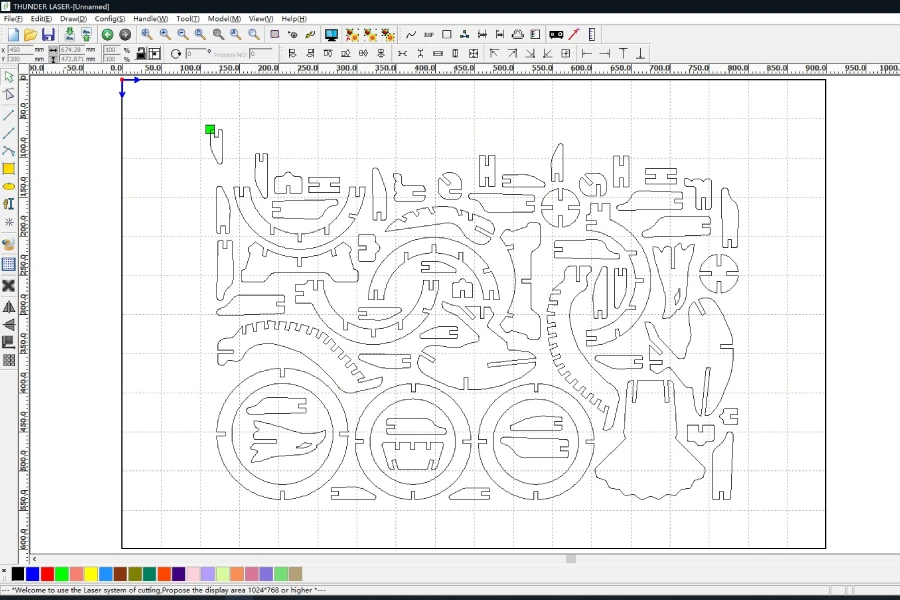Pick the blue color swatch
The width and height of the screenshot is (900, 600).
point(33,574)
